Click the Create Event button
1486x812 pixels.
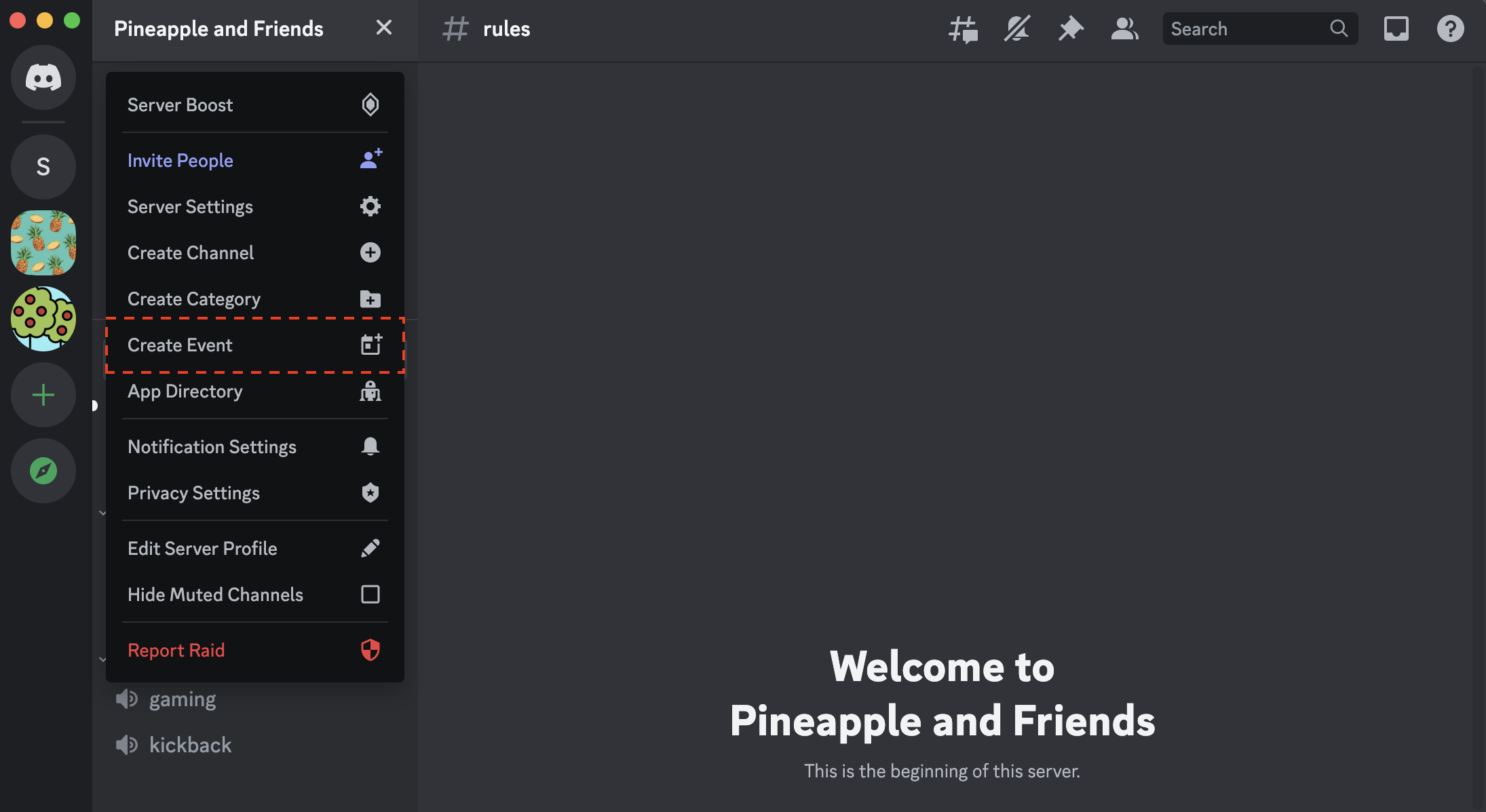click(x=253, y=345)
